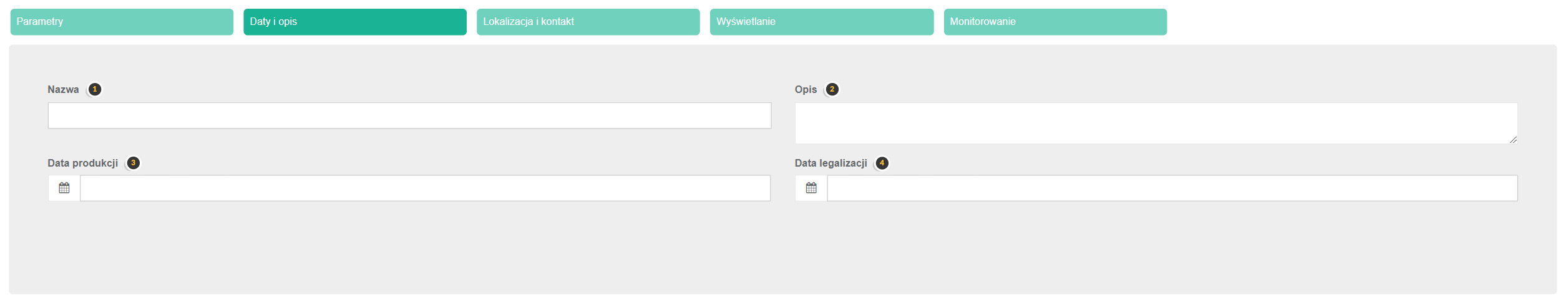Show hint badge 3 for Data produkcji
1568x302 pixels.
(x=133, y=163)
